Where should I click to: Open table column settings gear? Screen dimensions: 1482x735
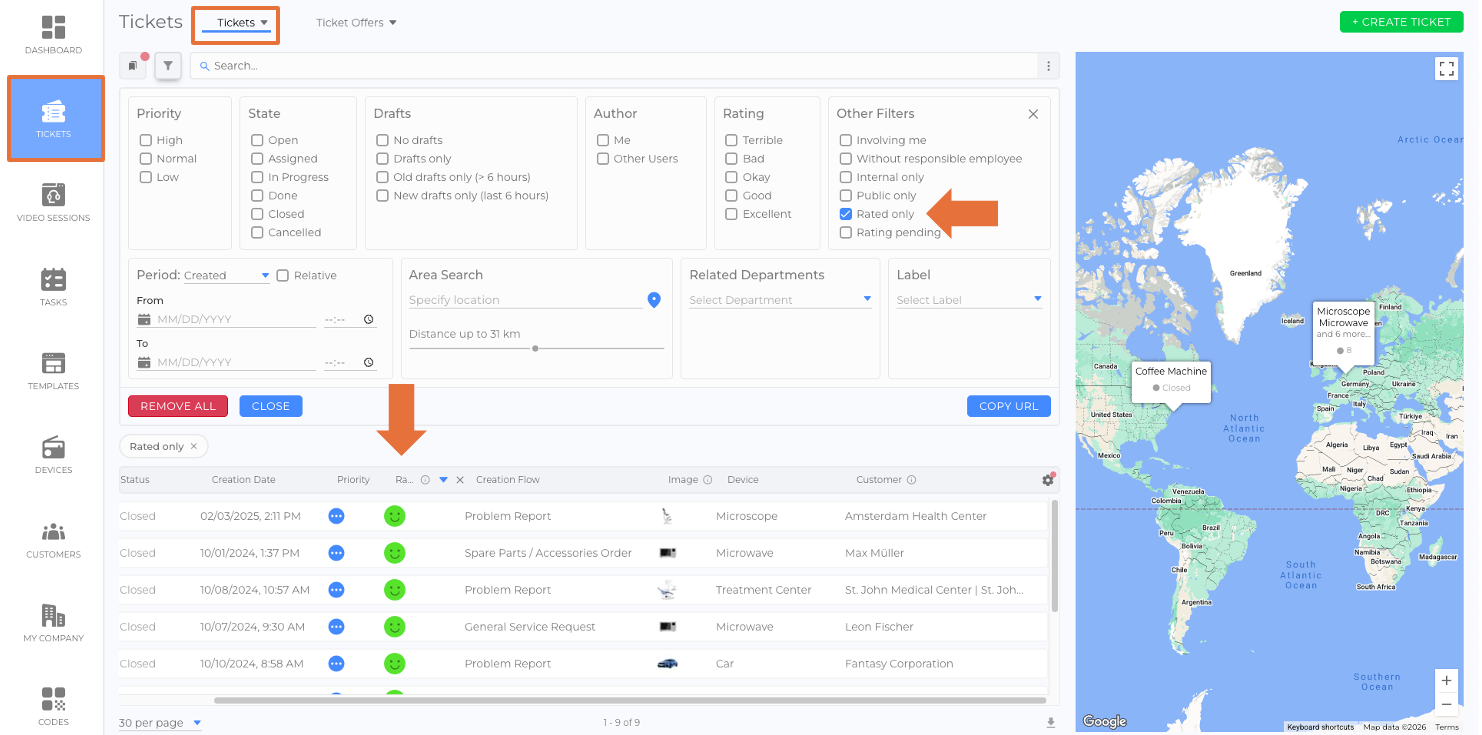coord(1047,480)
